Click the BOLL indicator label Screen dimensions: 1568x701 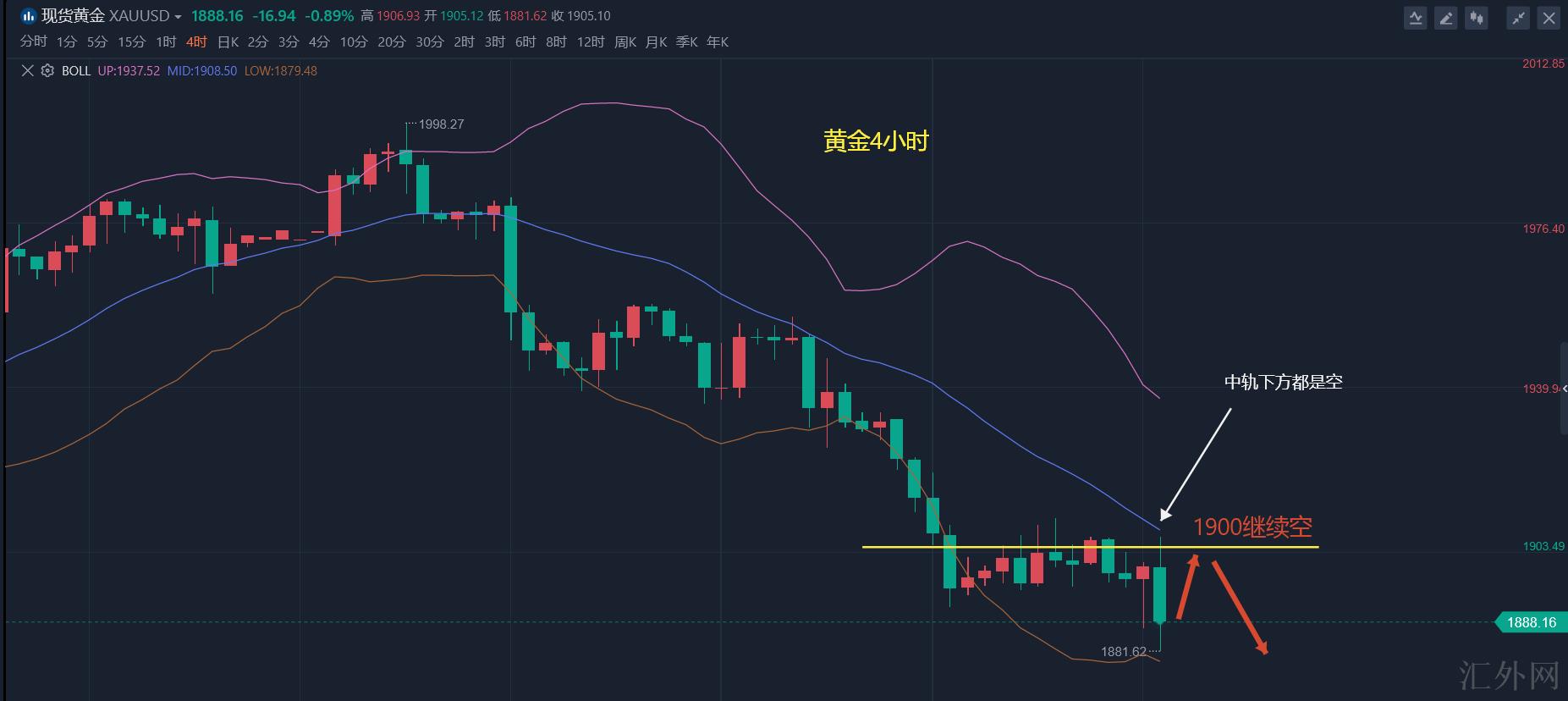[76, 71]
